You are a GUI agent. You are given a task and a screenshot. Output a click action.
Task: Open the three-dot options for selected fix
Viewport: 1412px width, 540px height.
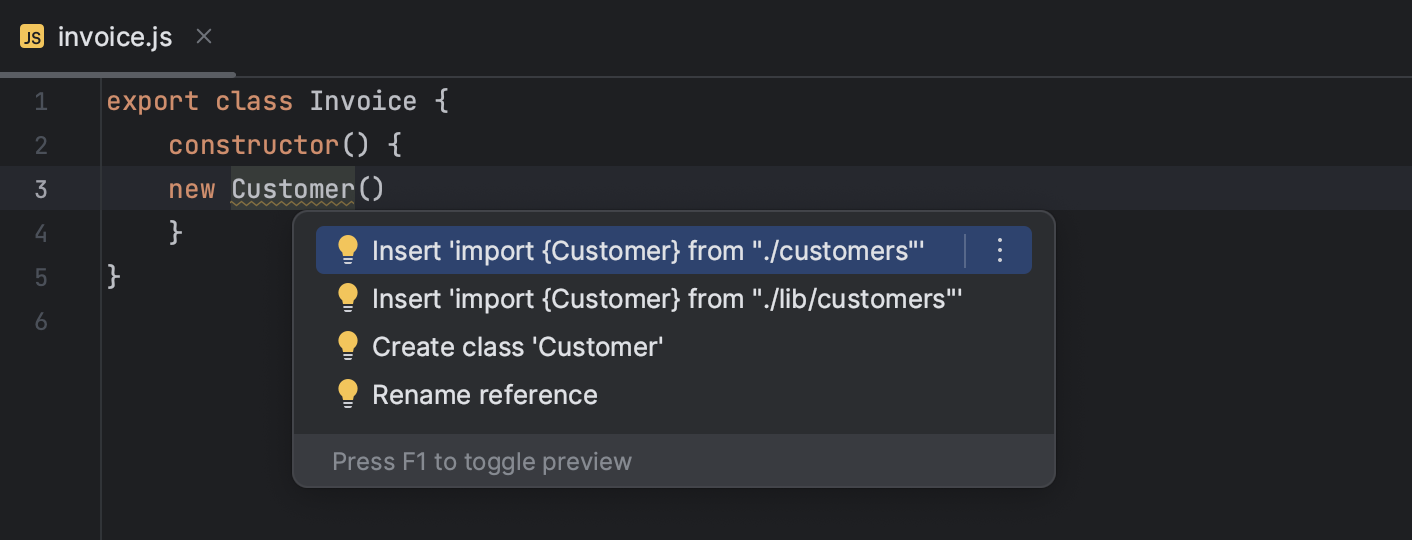(999, 250)
